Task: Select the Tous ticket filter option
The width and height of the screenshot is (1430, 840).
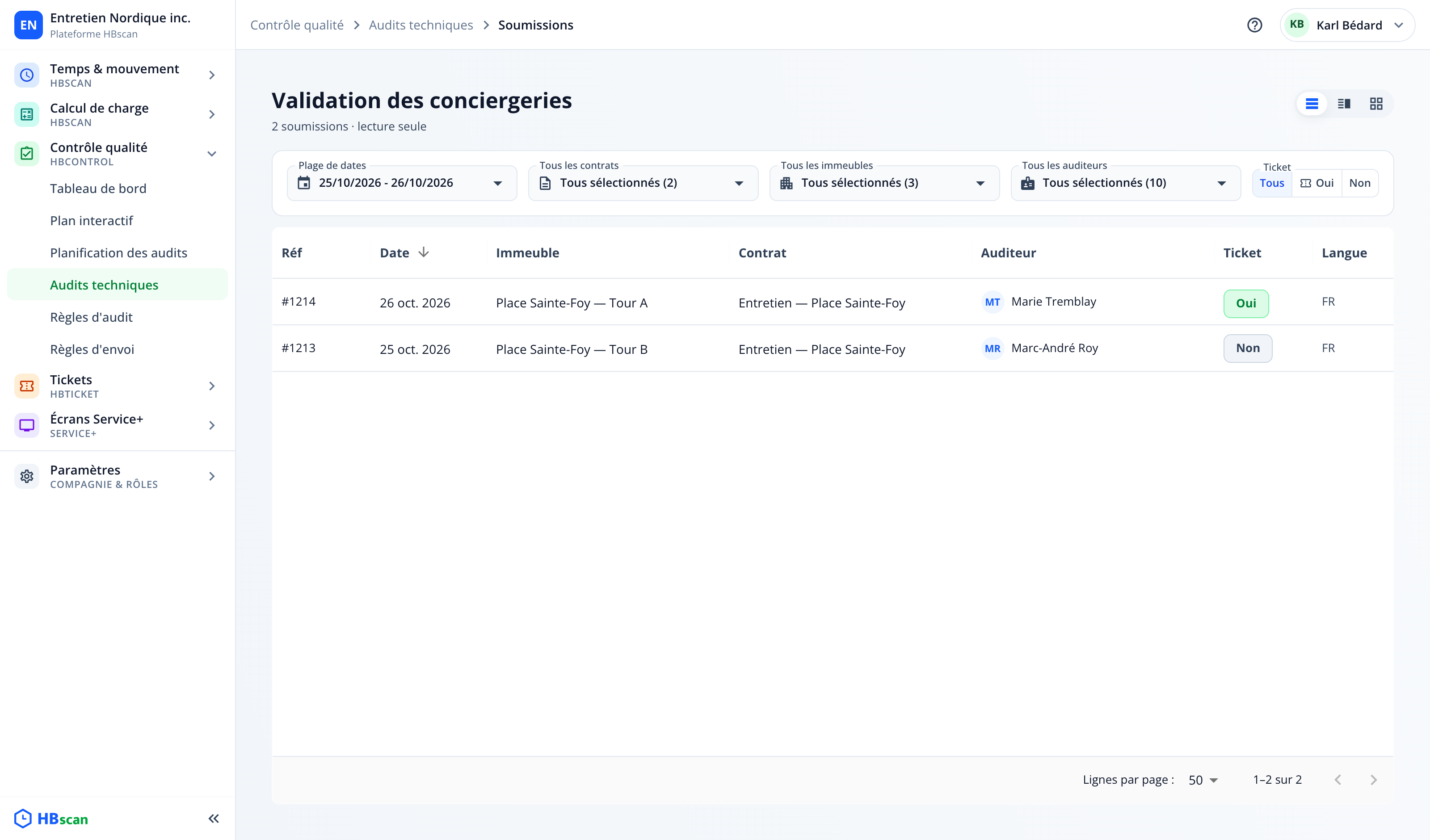Action: [1272, 183]
